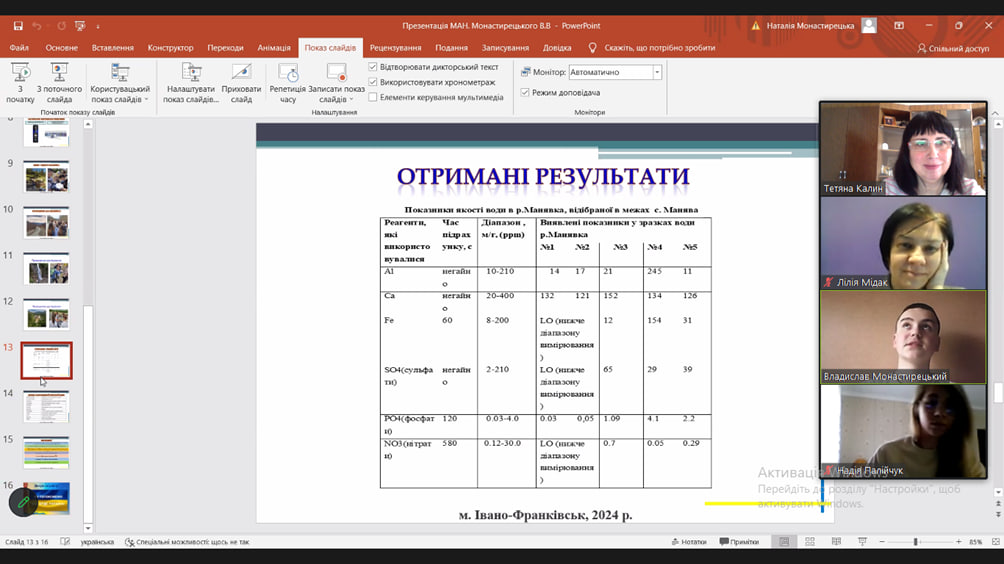This screenshot has width=1004, height=564.
Task: Open the Анімація ribbon tab
Action: pos(273,47)
